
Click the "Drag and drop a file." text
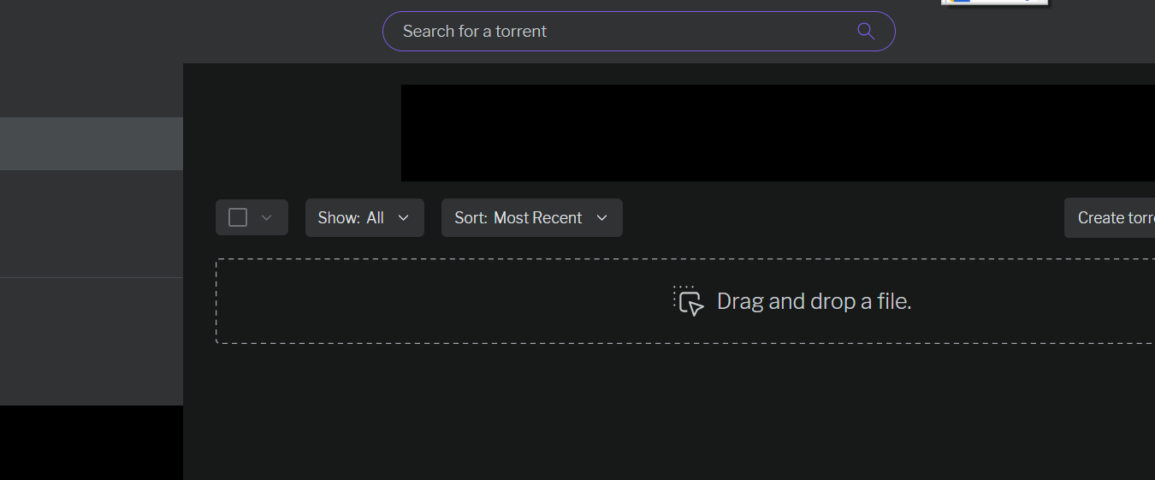[x=814, y=301]
